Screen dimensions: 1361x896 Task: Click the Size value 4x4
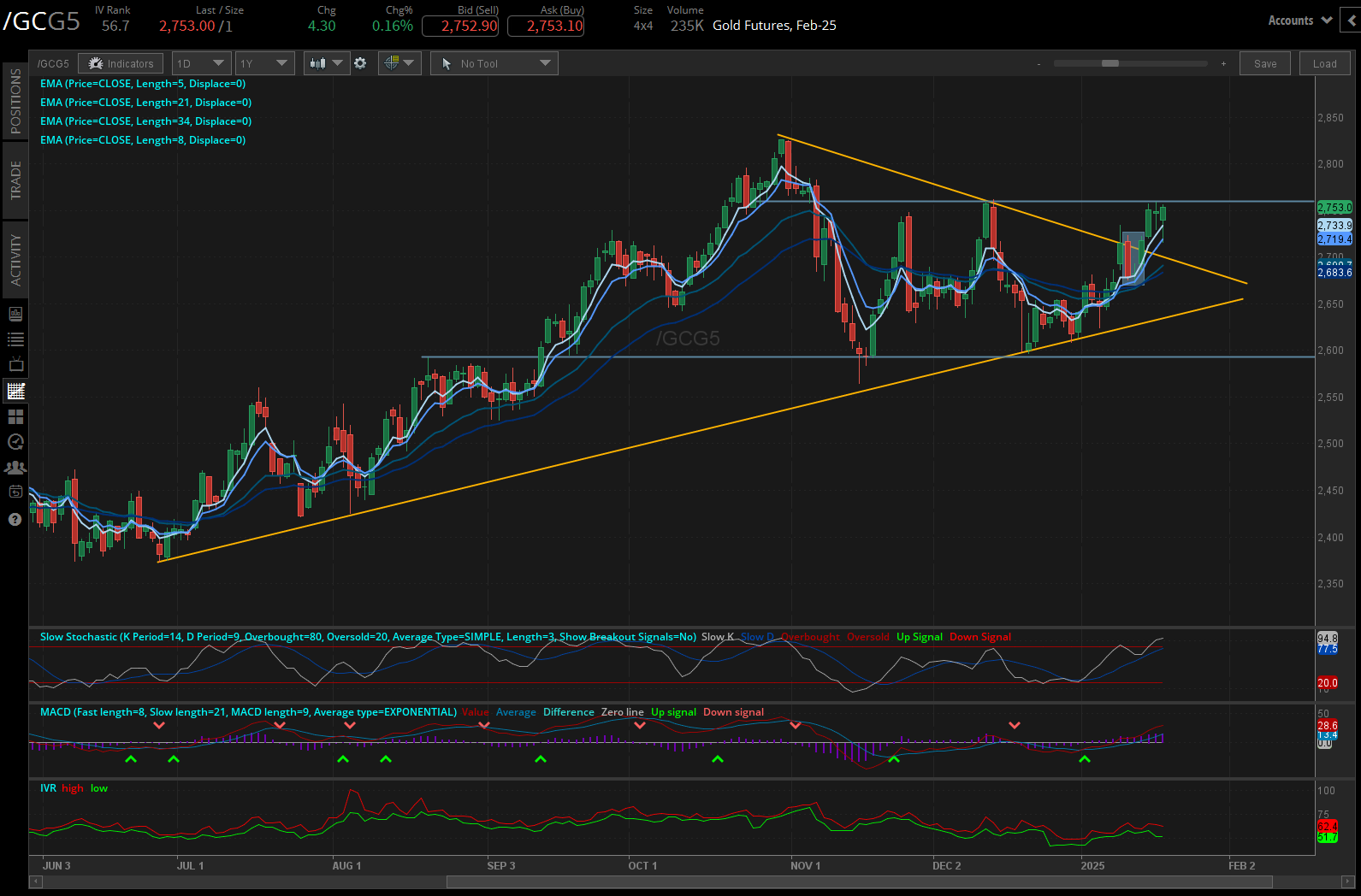643,26
